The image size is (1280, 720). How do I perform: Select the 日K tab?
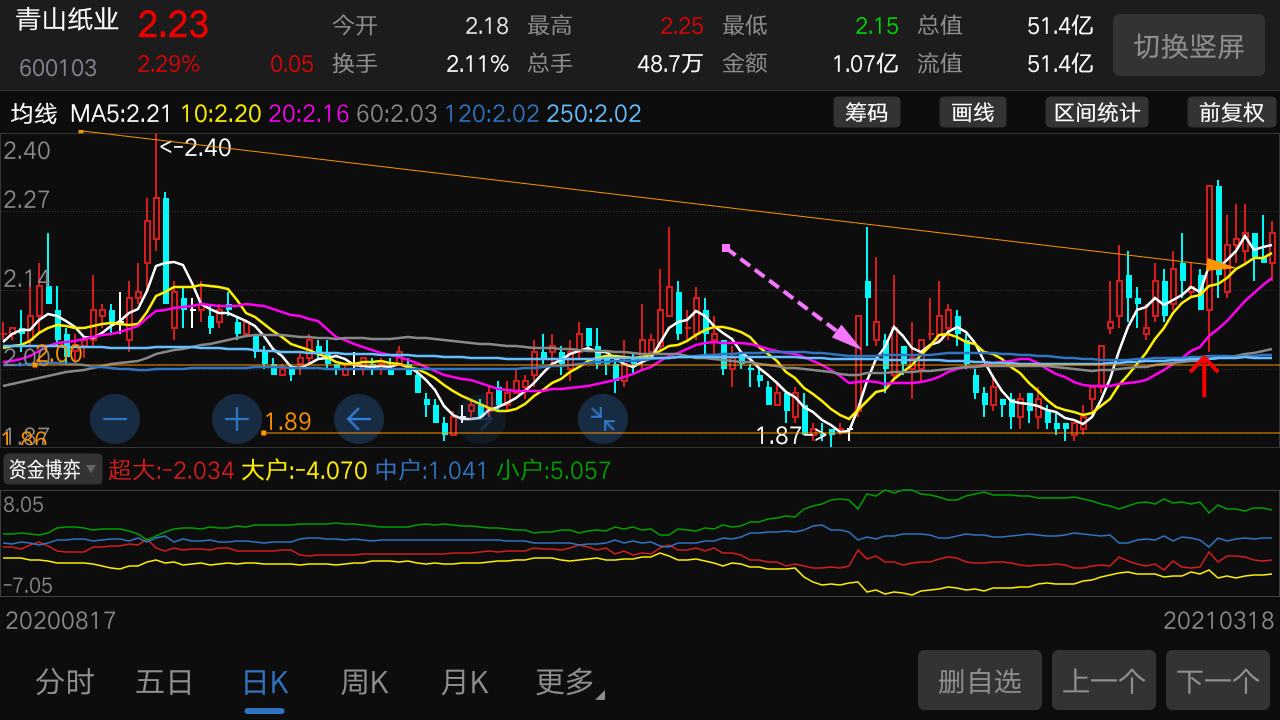coord(265,683)
